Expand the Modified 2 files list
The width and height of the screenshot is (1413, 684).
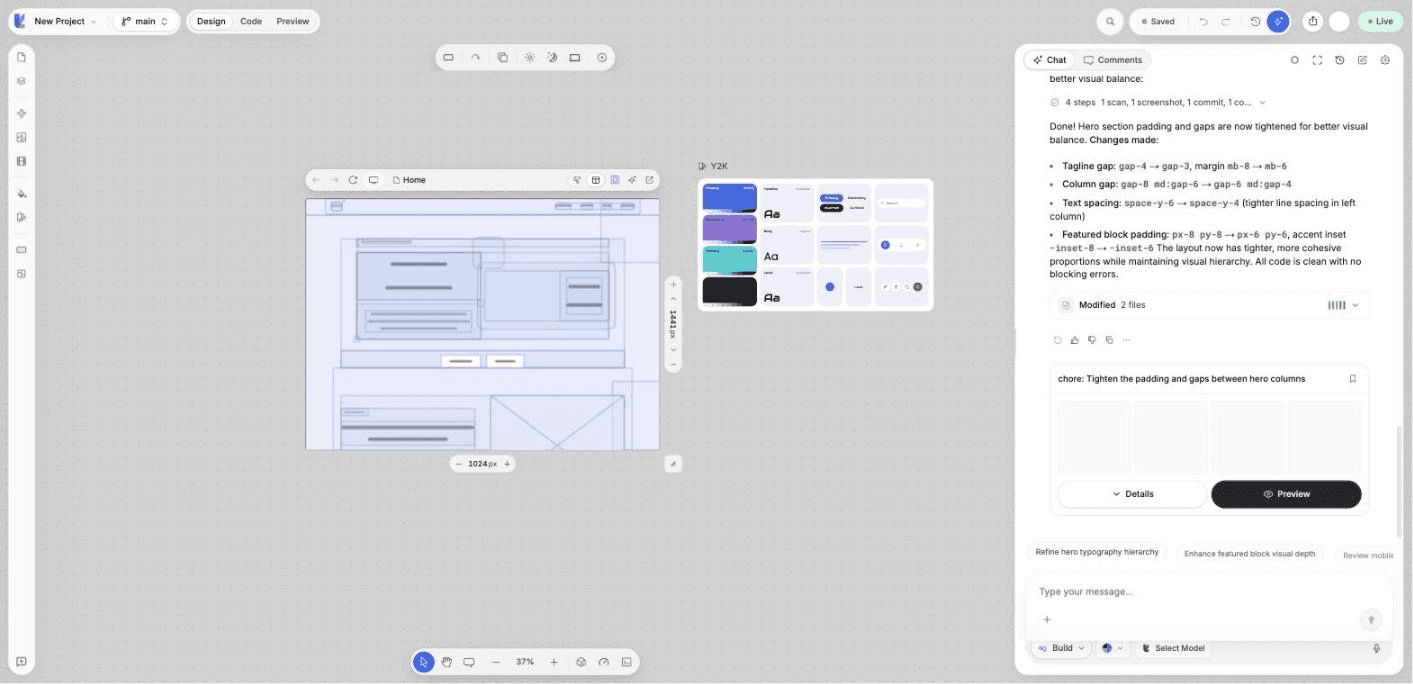1210,305
